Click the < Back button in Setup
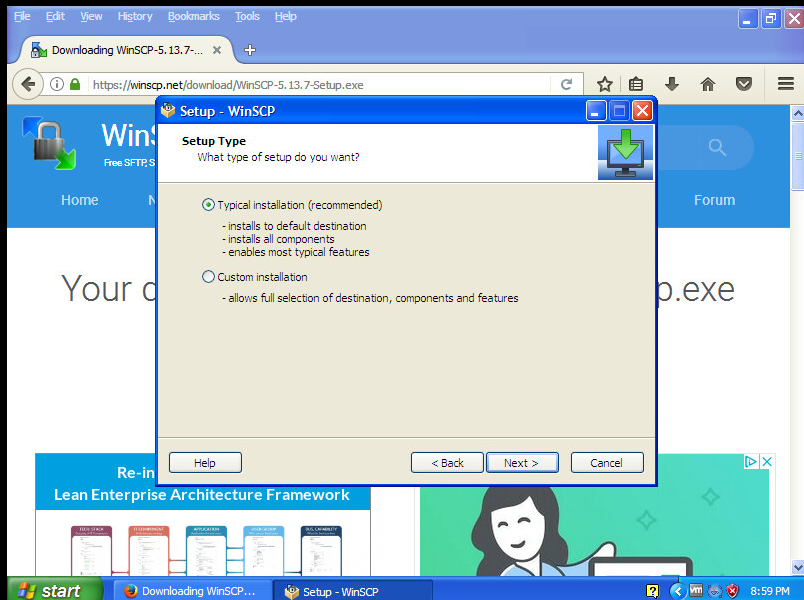Image resolution: width=804 pixels, height=600 pixels. pos(447,463)
